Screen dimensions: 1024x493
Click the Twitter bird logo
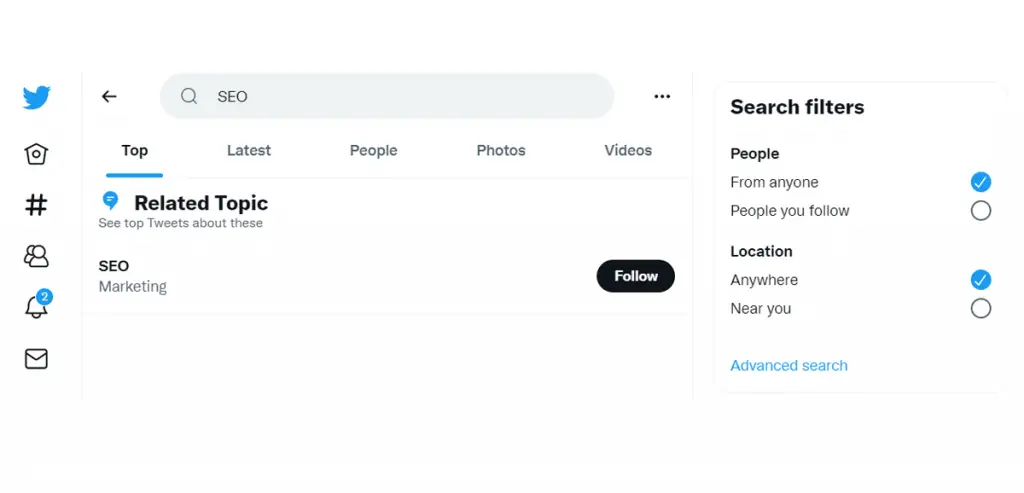pos(37,97)
